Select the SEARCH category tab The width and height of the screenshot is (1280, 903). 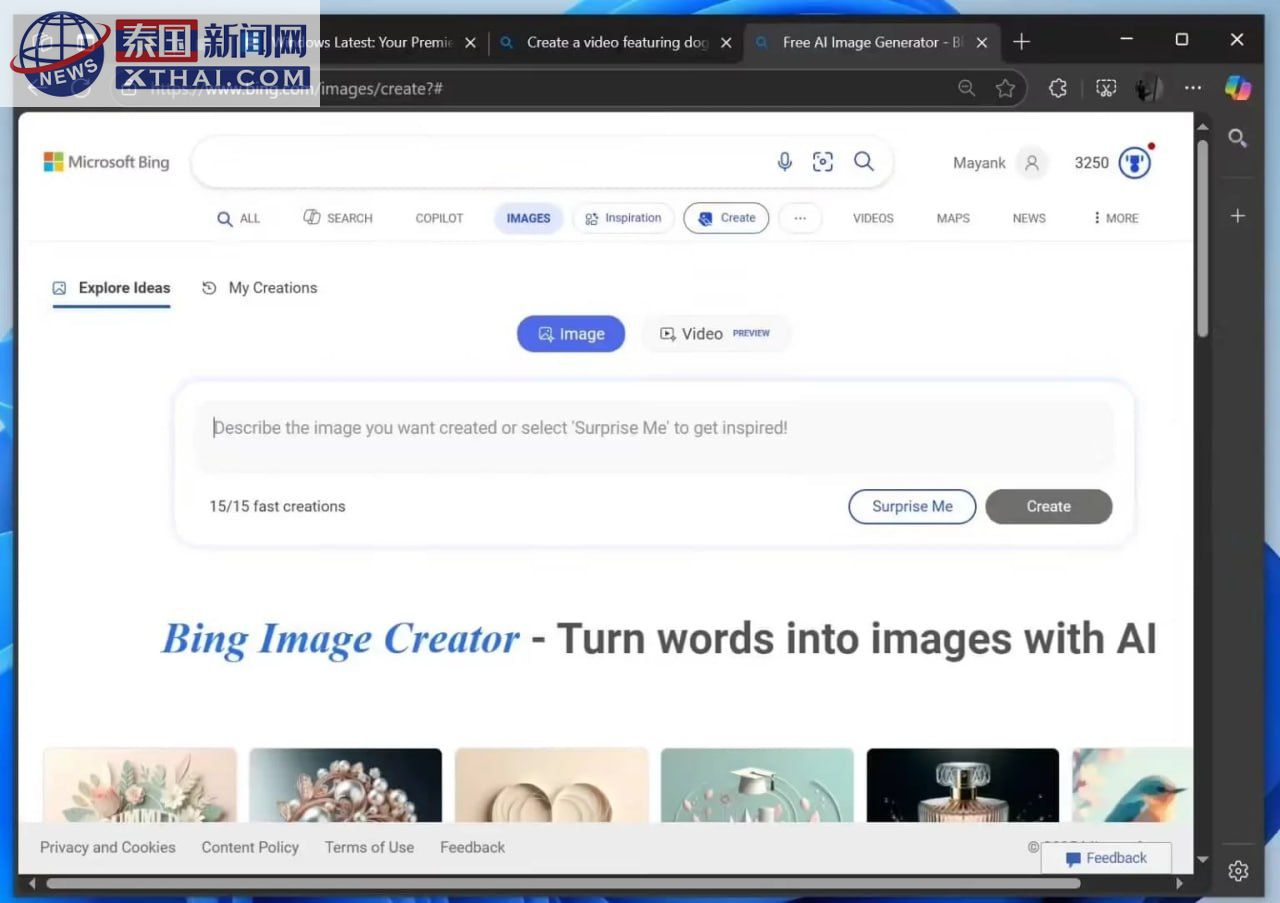click(x=338, y=218)
